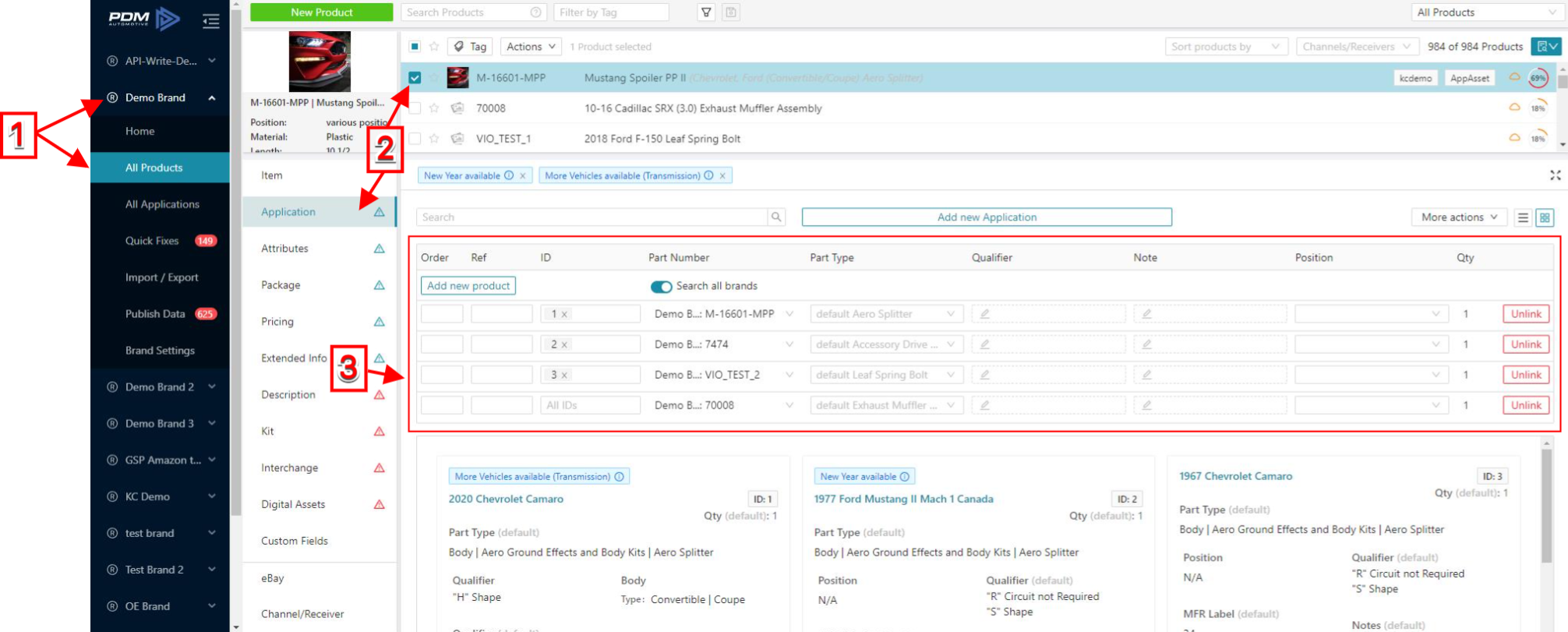Click the Search Products input field
The height and width of the screenshot is (632, 1568).
point(474,12)
